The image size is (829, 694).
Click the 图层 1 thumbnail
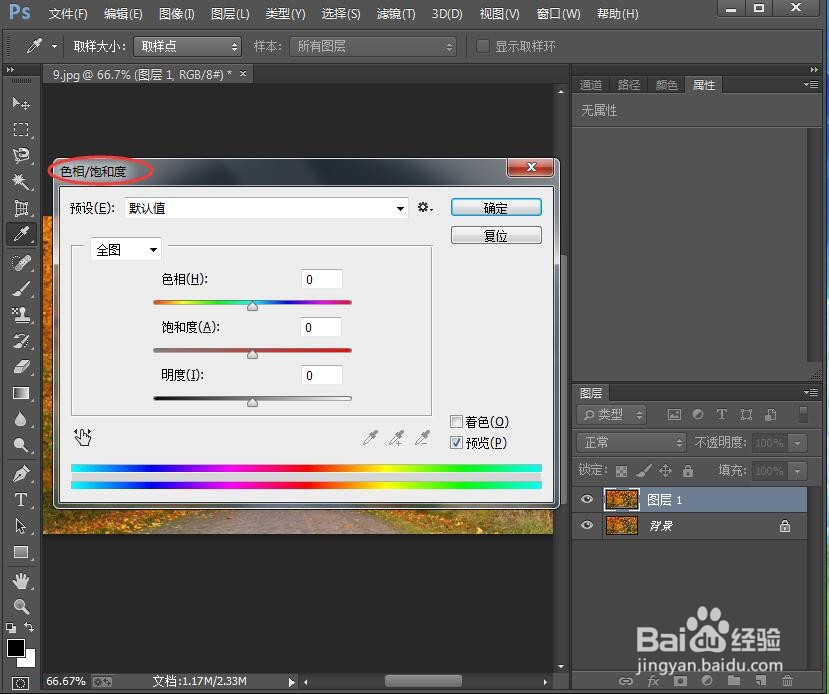tap(621, 499)
